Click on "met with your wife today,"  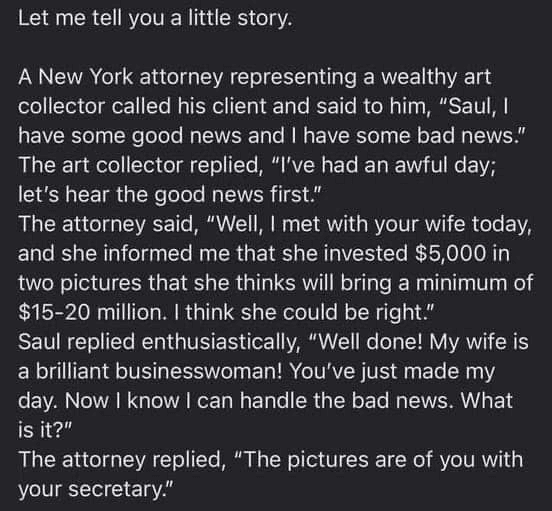click(406, 224)
